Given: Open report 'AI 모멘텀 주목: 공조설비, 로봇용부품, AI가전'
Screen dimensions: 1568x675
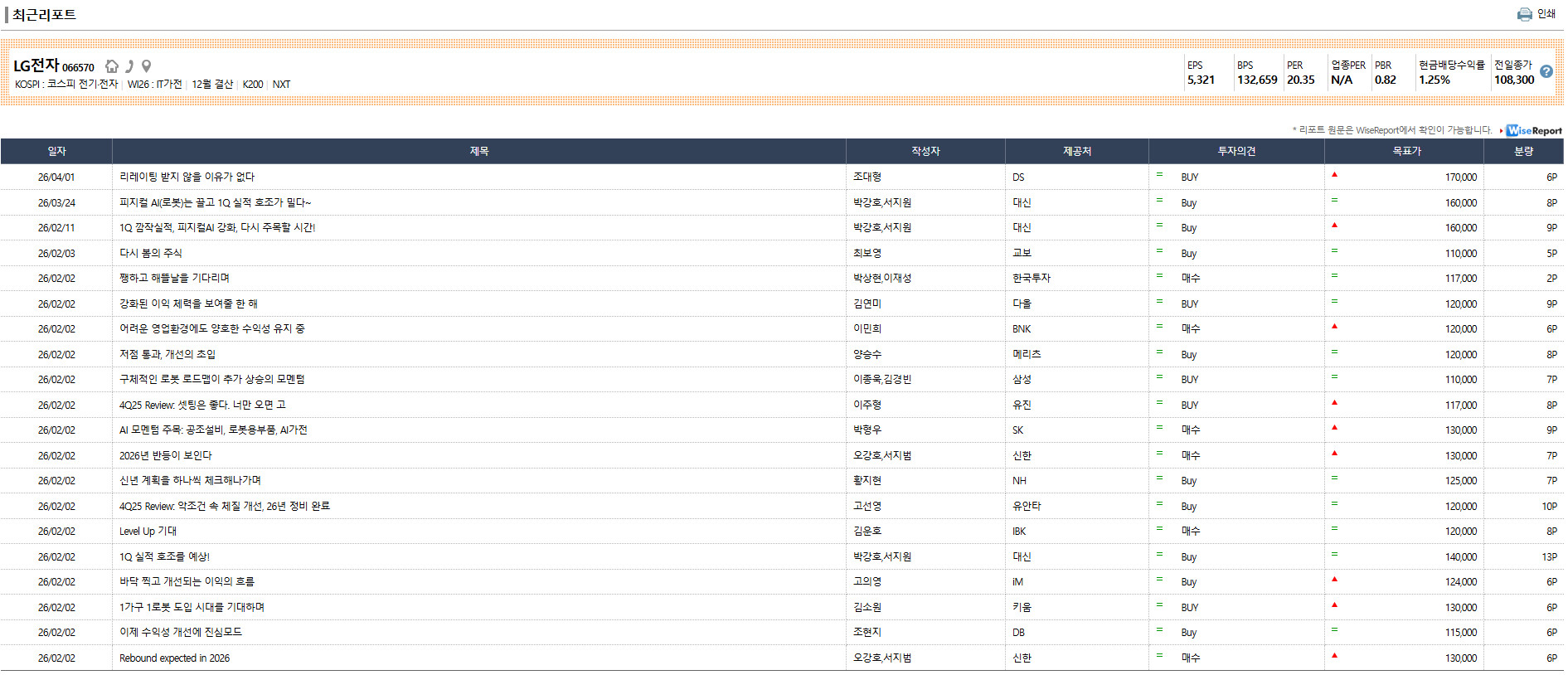Looking at the screenshot, I should click(213, 430).
